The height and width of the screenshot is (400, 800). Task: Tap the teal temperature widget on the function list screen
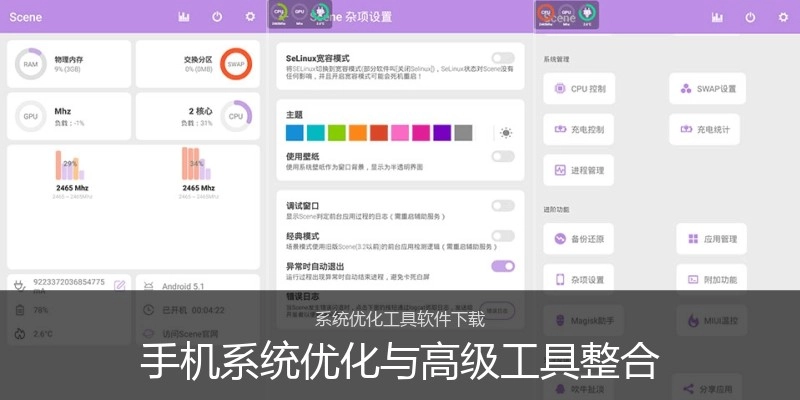coord(587,13)
